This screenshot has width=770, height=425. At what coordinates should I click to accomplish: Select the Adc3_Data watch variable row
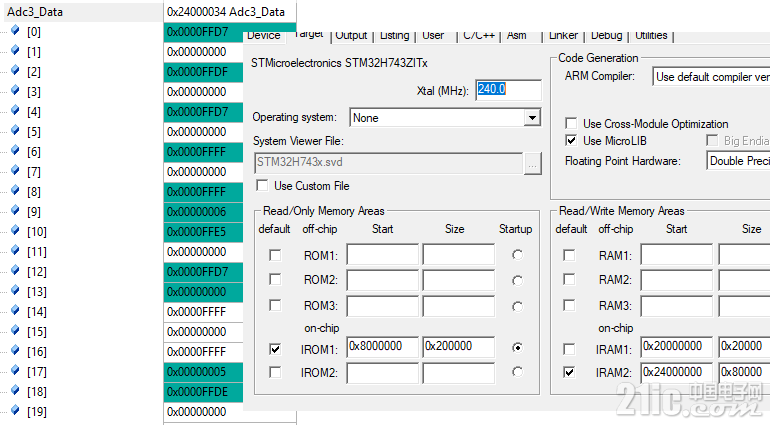coord(82,12)
